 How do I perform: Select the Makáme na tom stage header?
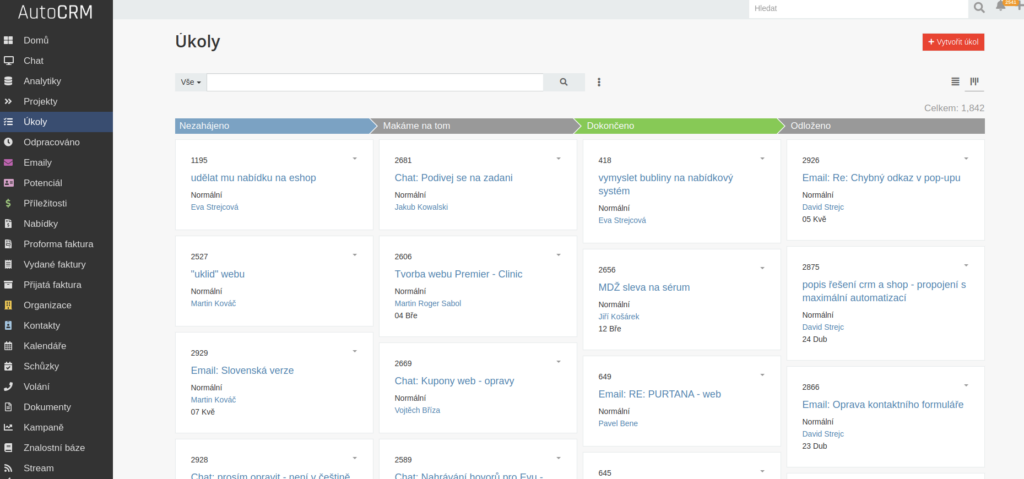(476, 125)
